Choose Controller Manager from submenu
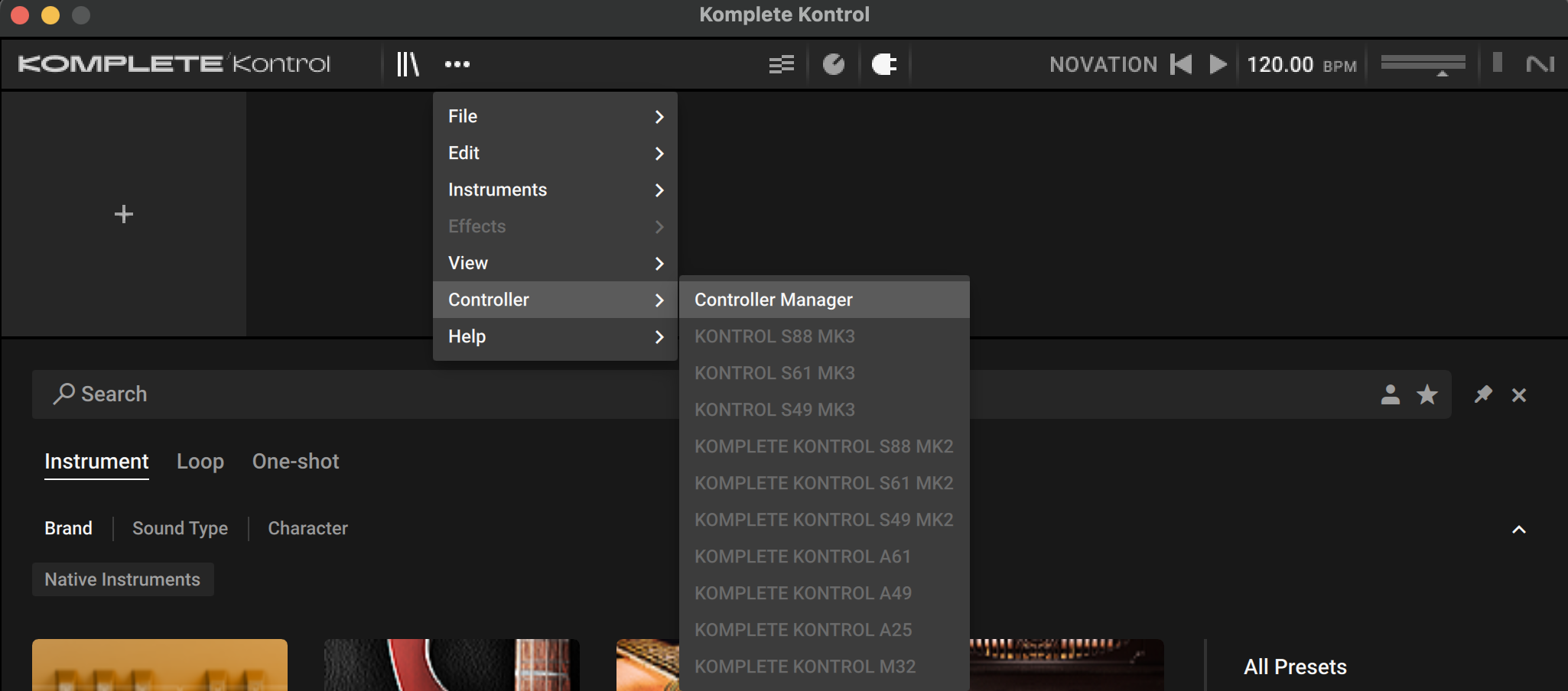This screenshot has width=1568, height=691. pyautogui.click(x=825, y=300)
